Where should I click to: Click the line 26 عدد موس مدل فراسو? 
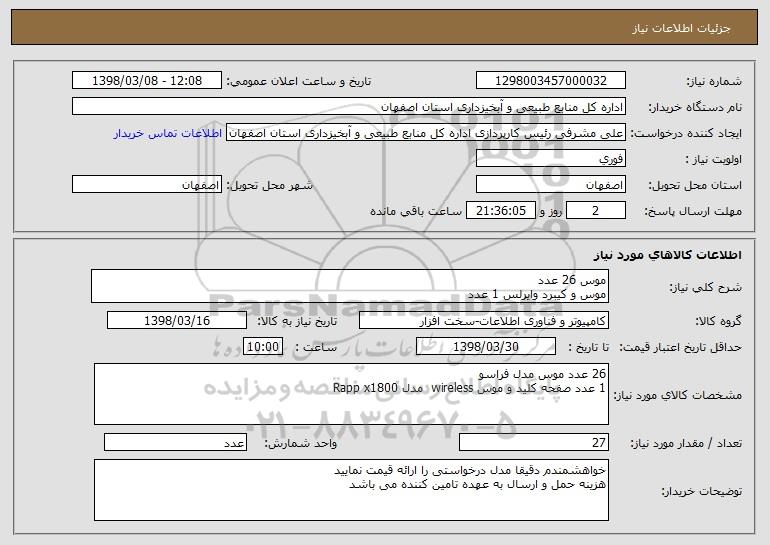tap(542, 374)
